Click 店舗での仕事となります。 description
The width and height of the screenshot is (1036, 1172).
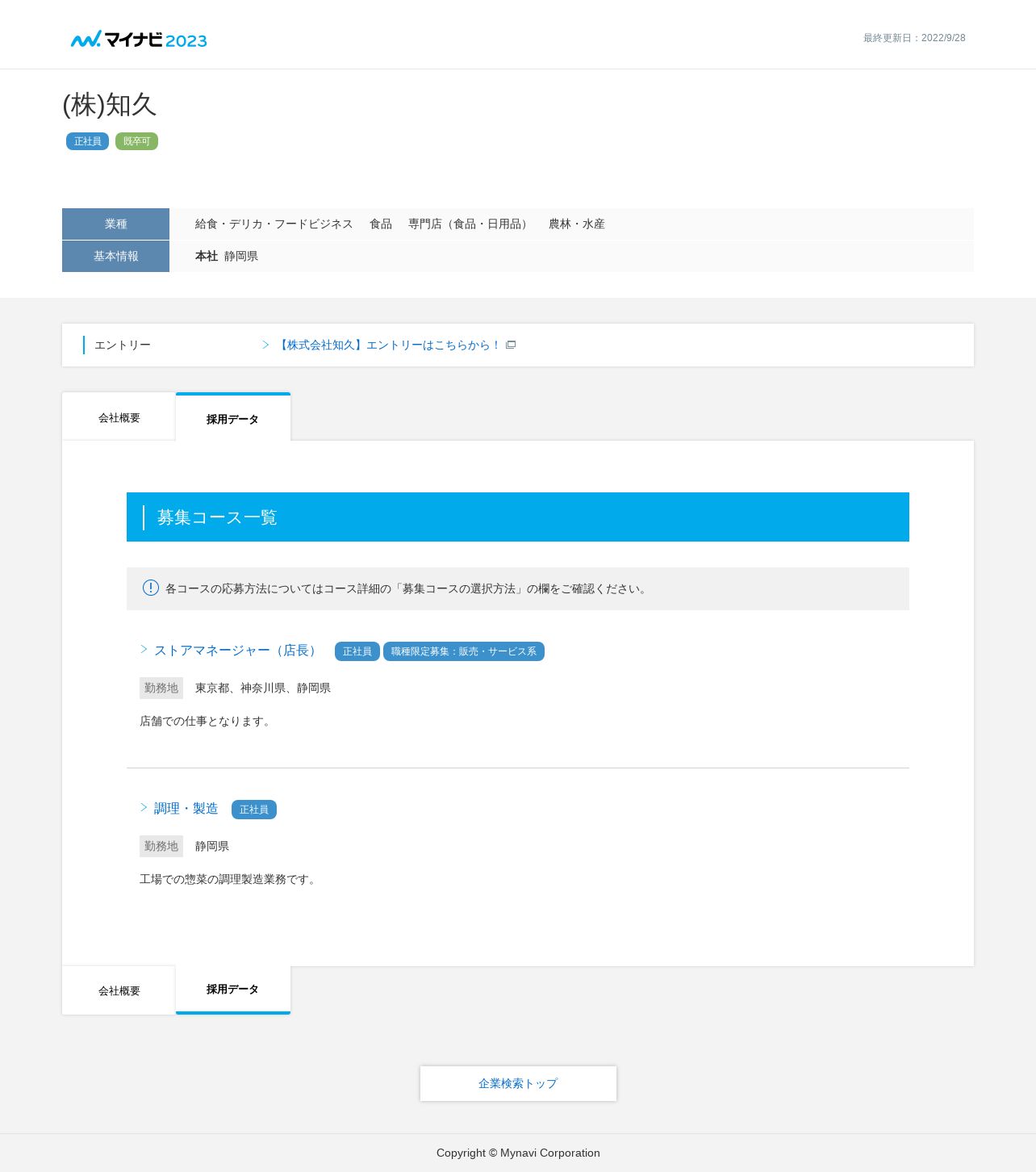(x=207, y=721)
